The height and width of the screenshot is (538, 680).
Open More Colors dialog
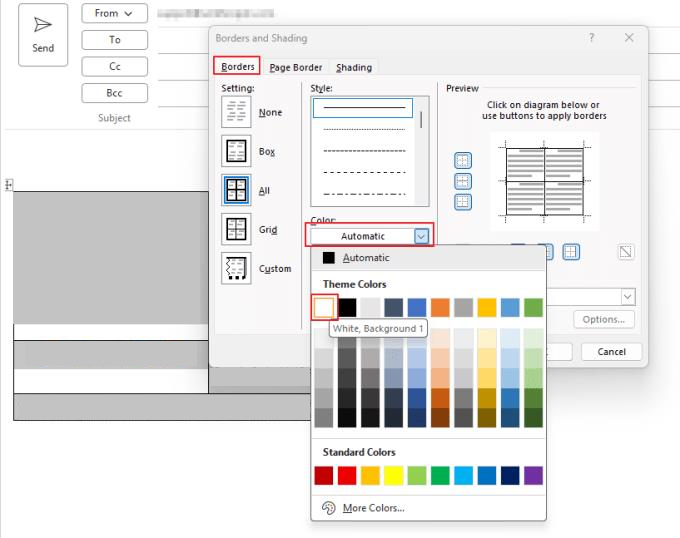(428, 508)
